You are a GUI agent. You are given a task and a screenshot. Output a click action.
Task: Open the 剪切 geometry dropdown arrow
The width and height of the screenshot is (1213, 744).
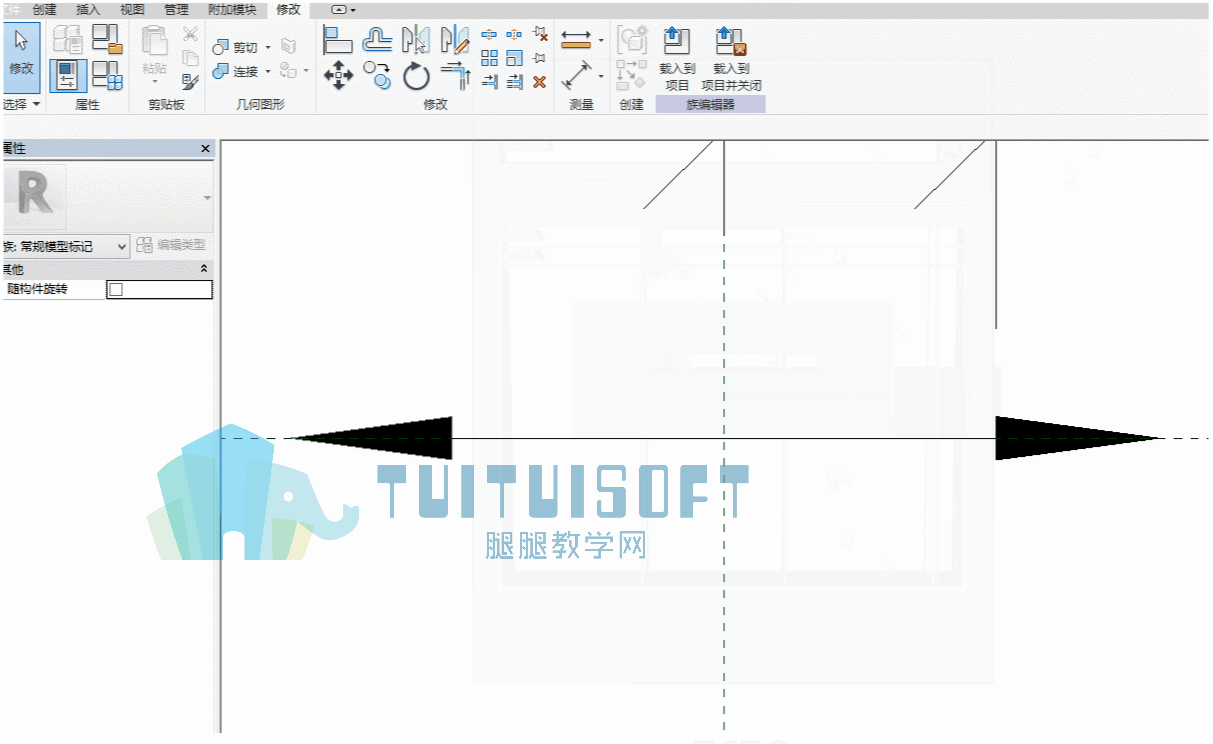click(268, 47)
